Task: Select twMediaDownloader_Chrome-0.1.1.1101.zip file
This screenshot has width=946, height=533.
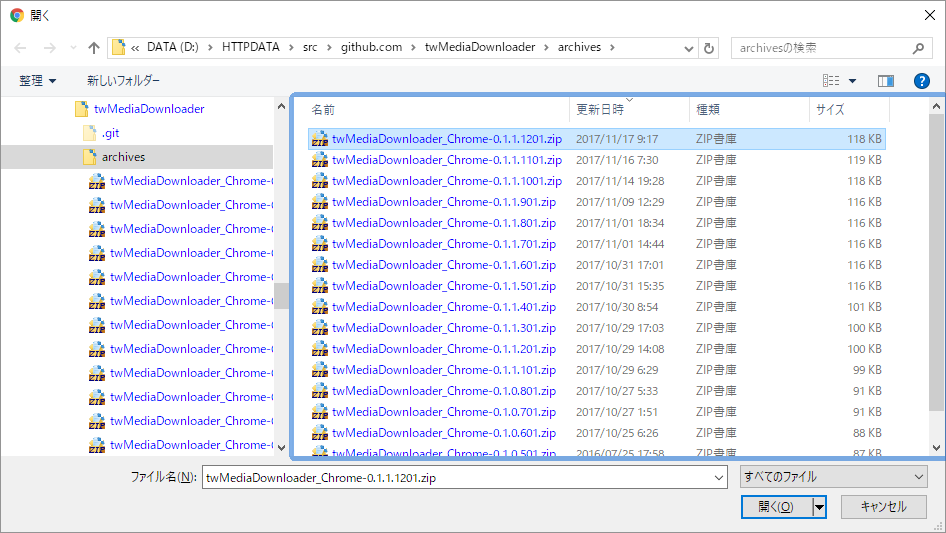Action: (x=597, y=160)
